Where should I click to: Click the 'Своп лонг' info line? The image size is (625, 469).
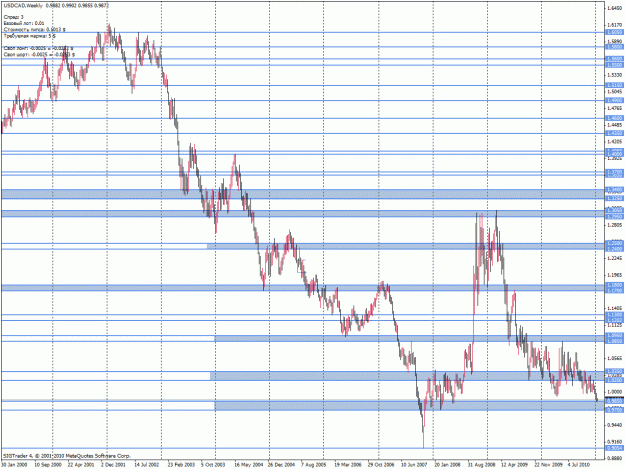pos(39,48)
